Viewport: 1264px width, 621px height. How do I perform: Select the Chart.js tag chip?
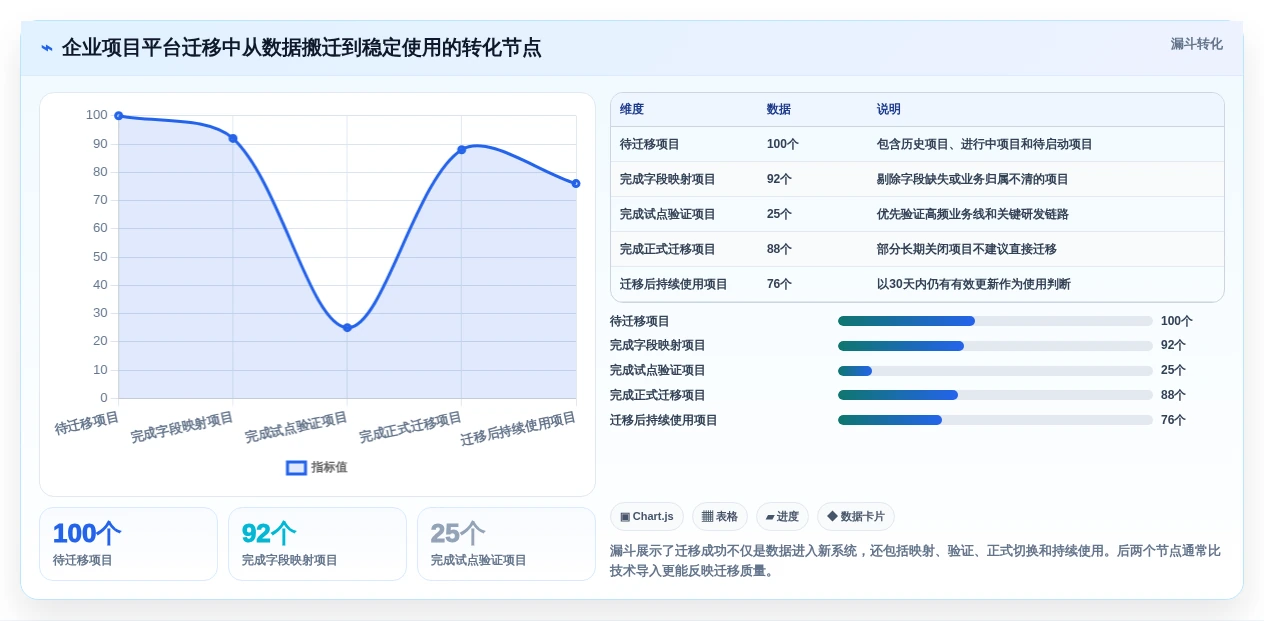pyautogui.click(x=647, y=517)
